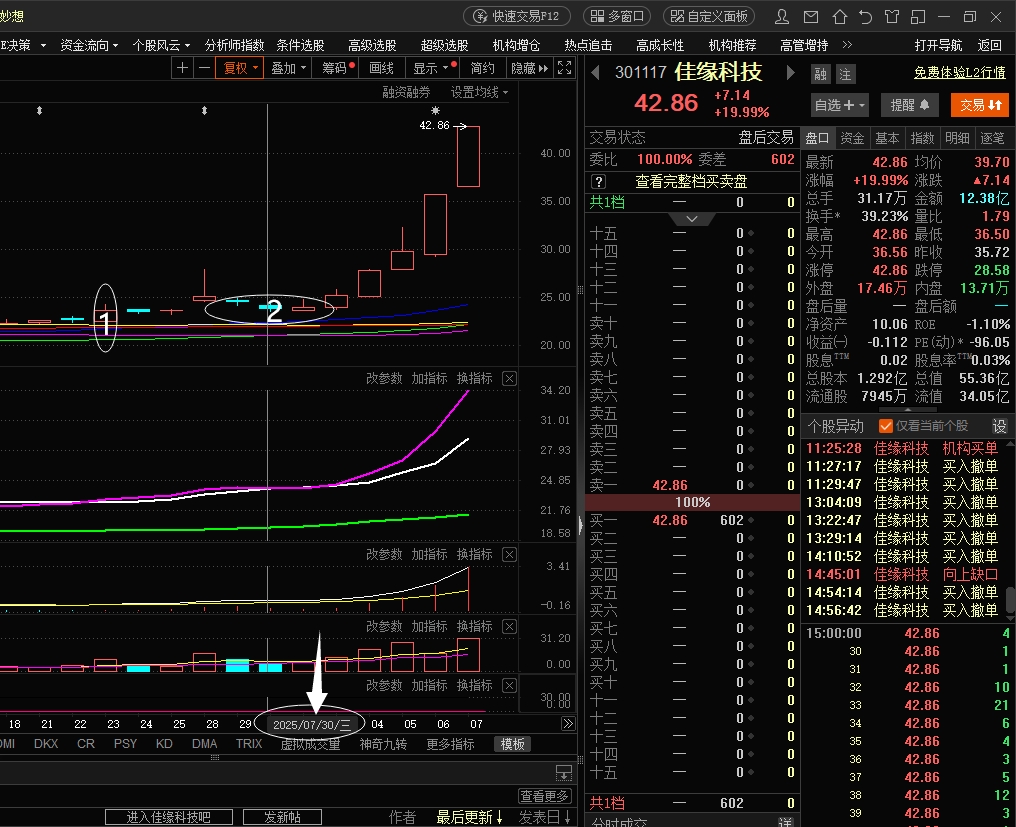Open the custom panel (自定义面板)
1016x827 pixels.
click(709, 16)
